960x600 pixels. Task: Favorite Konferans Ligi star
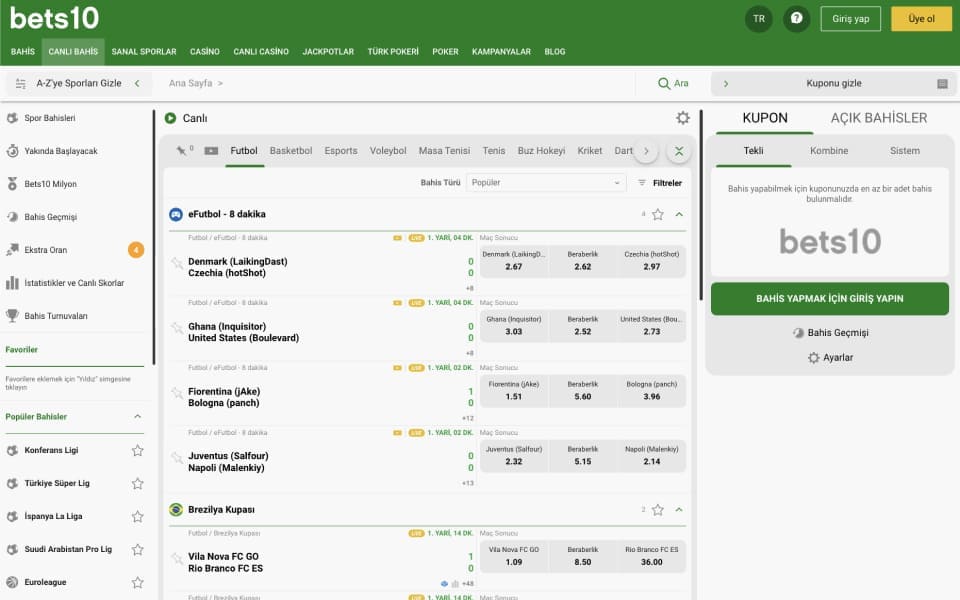click(138, 450)
